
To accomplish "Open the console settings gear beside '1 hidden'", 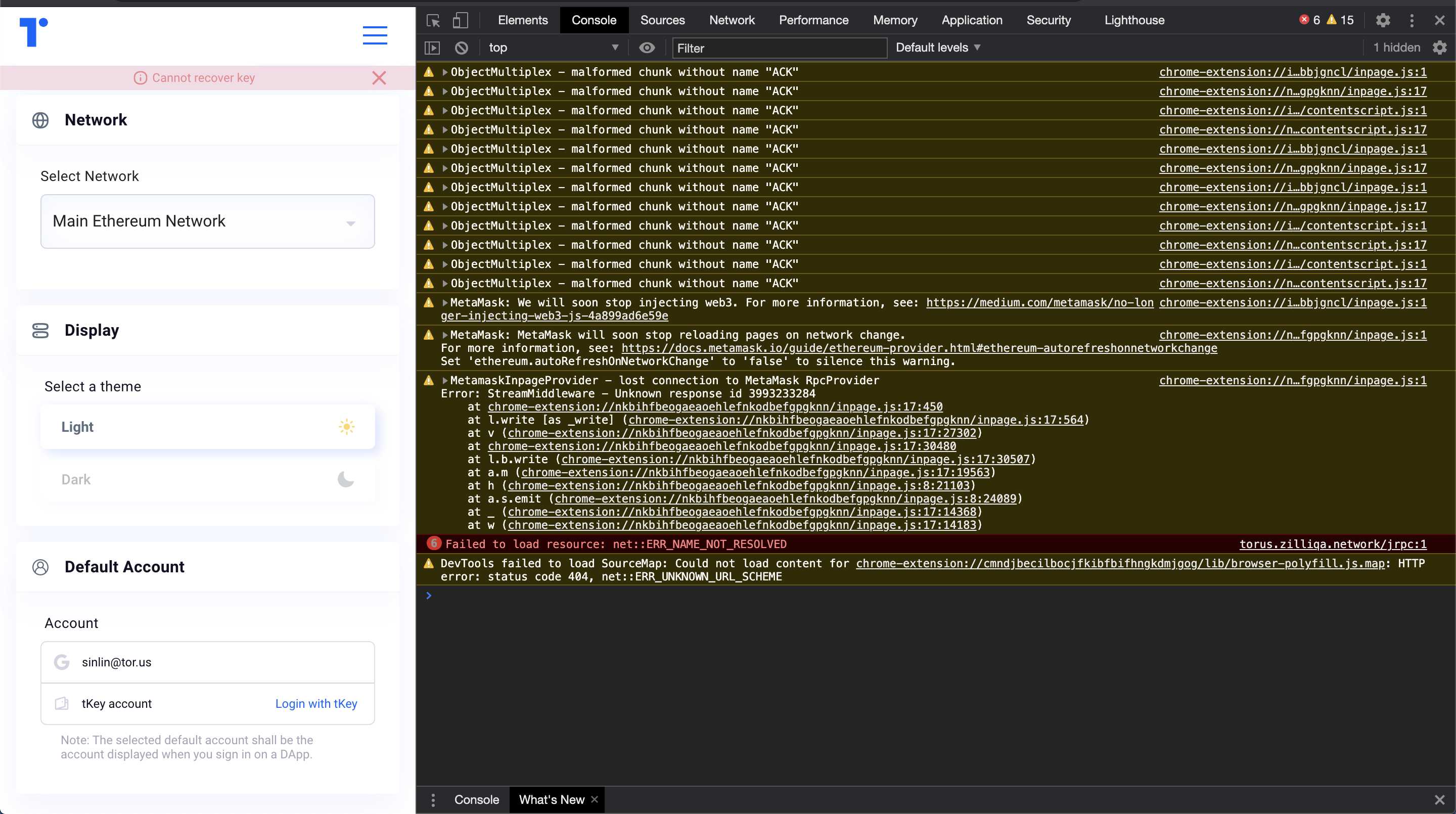I will (x=1440, y=48).
